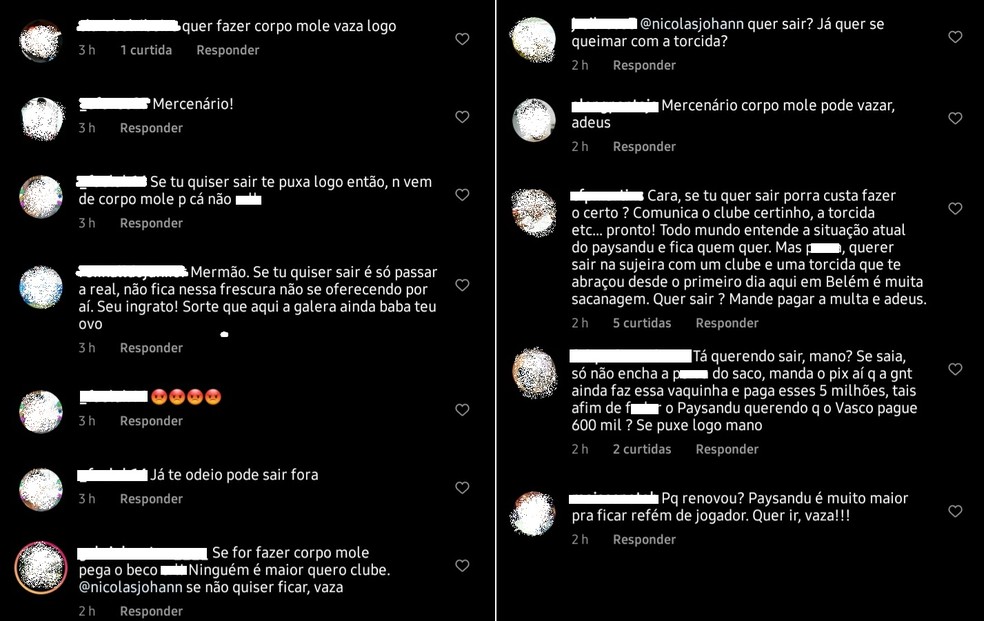Like the 'quer fazer corpo mole vaza logo' comment
This screenshot has width=984, height=621.
pos(462,39)
